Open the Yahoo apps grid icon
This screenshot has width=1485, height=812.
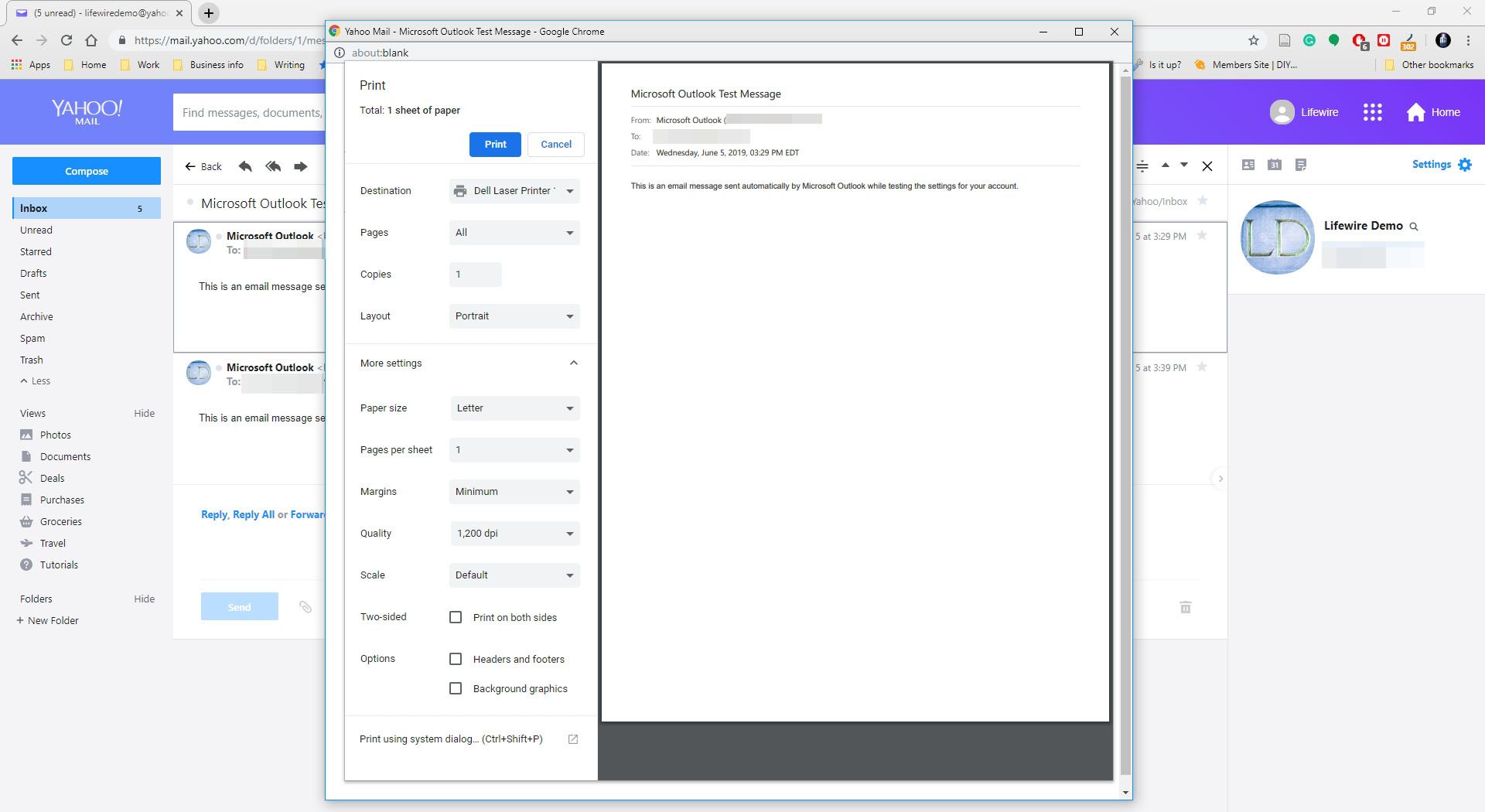coord(1373,112)
